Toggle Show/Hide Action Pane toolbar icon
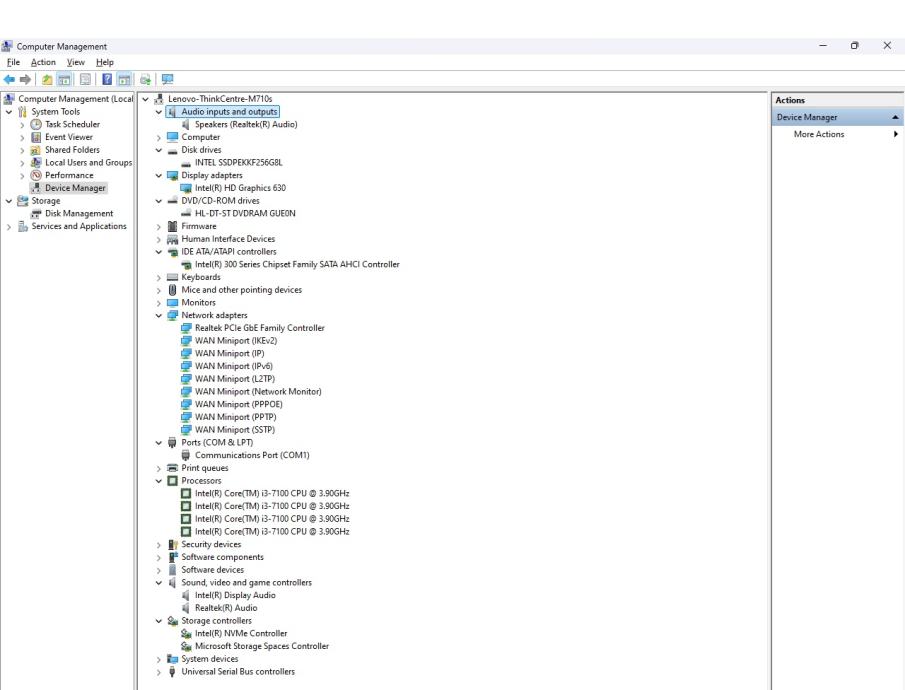The image size is (905, 690). [124, 80]
